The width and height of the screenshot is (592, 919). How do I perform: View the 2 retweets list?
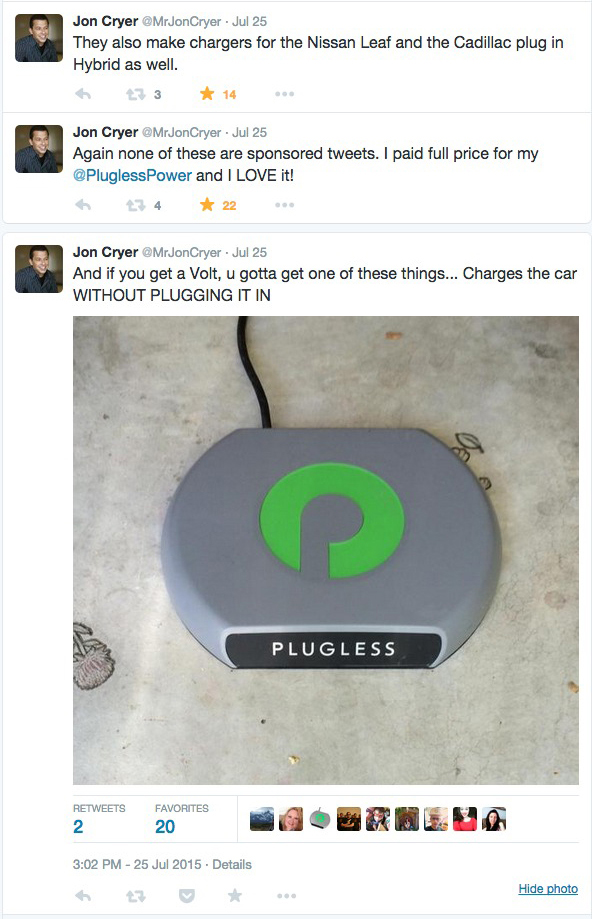(x=98, y=819)
